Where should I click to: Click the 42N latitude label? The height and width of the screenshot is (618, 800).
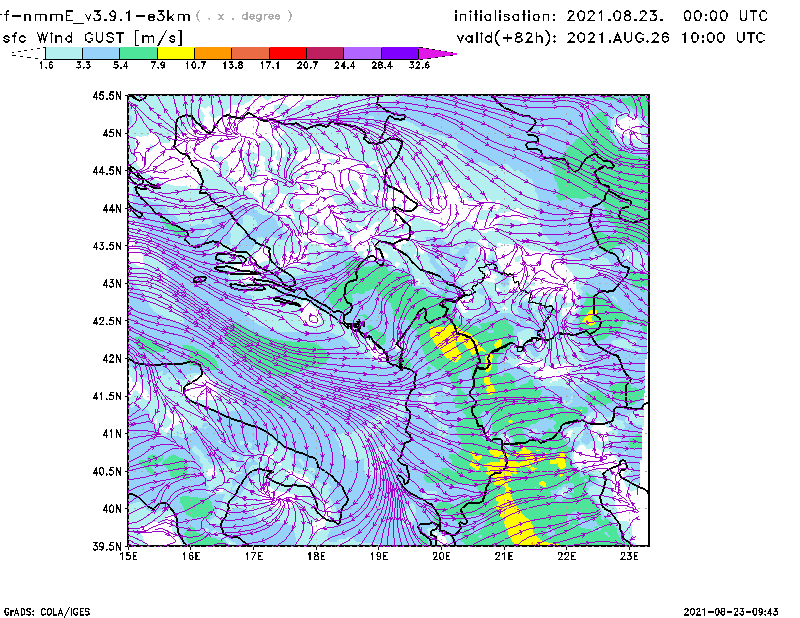pyautogui.click(x=112, y=358)
